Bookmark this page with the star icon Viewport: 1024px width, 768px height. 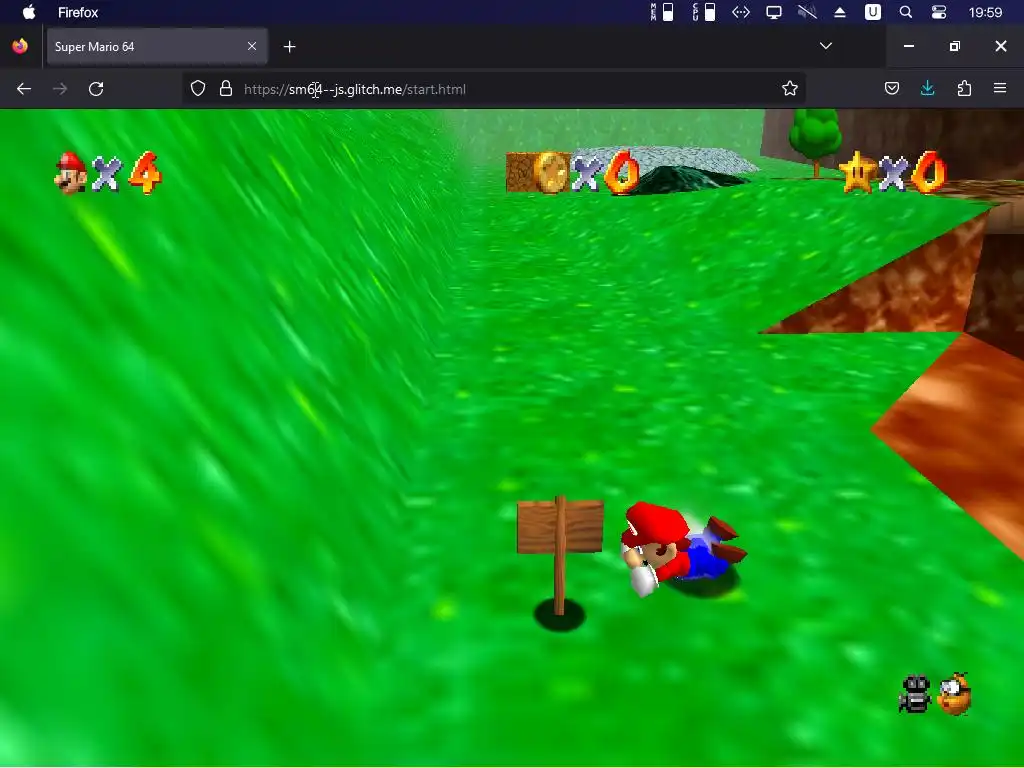tap(790, 89)
